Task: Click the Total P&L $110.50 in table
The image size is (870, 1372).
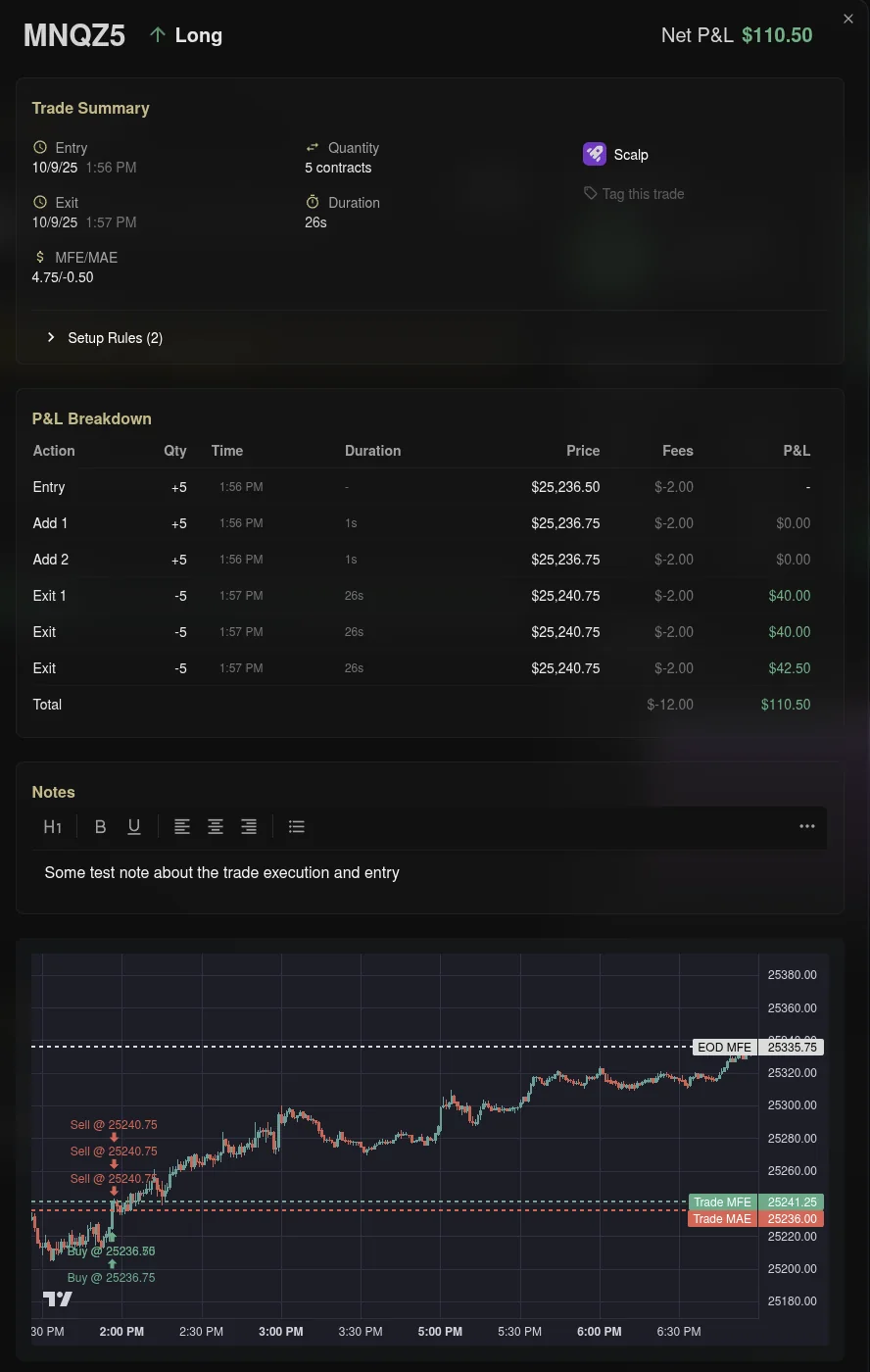Action: [786, 705]
